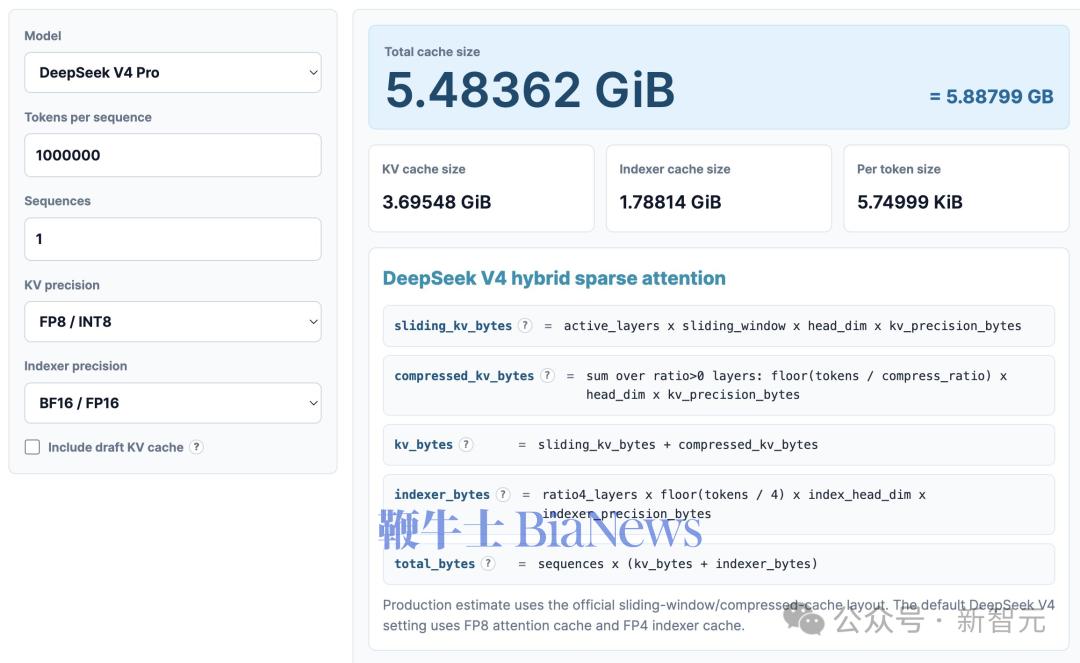The image size is (1080, 663).
Task: Click help icon beside total_bytes
Action: click(488, 563)
